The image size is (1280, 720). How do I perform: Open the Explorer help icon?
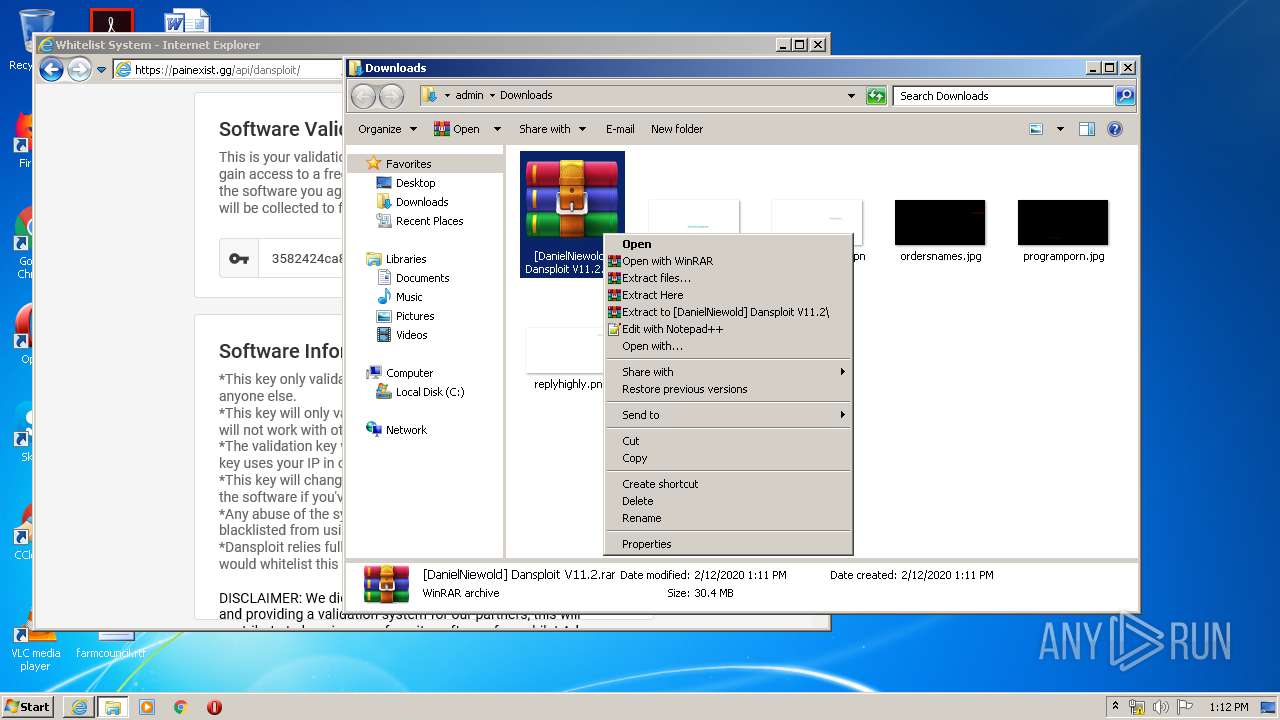coord(1115,129)
